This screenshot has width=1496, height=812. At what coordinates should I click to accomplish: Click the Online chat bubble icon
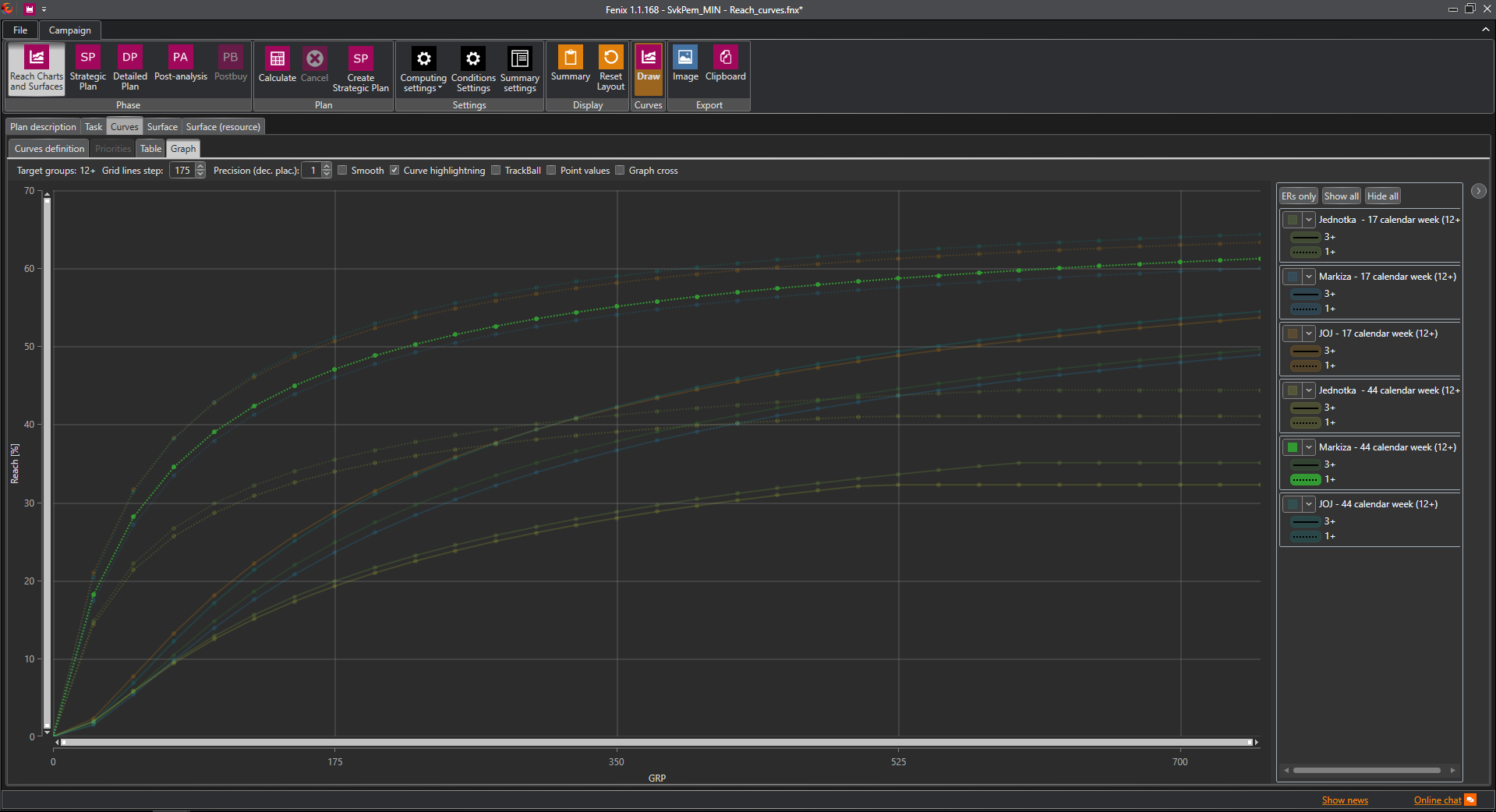coord(1470,800)
